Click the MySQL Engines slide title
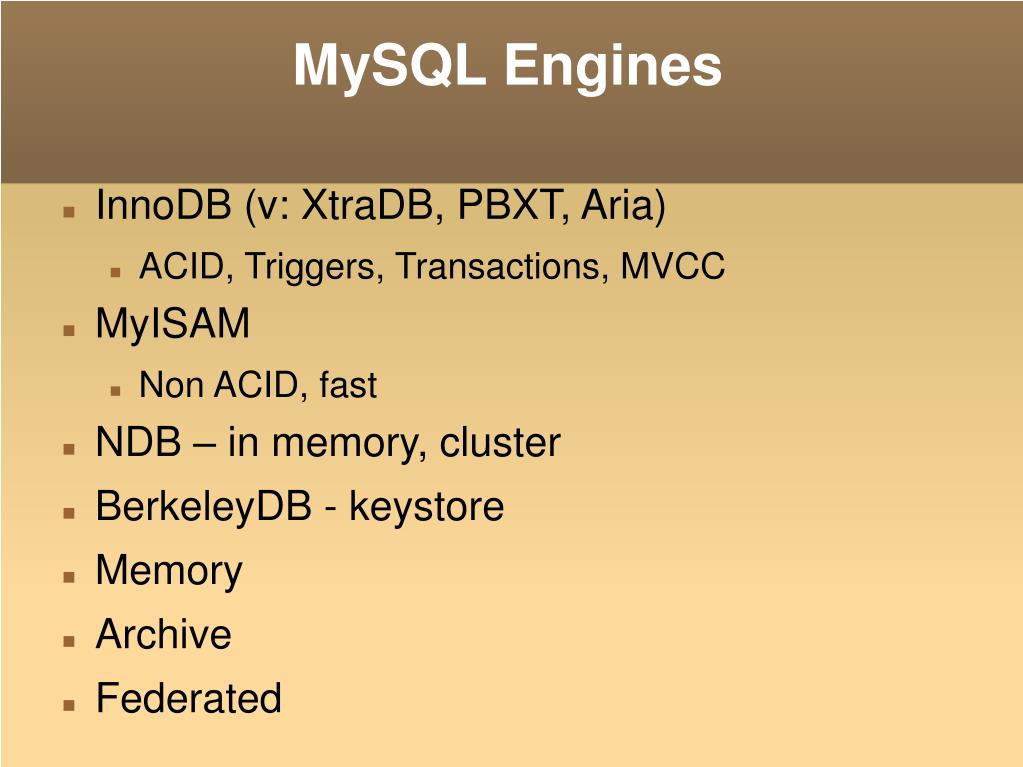The width and height of the screenshot is (1023, 767). (508, 66)
